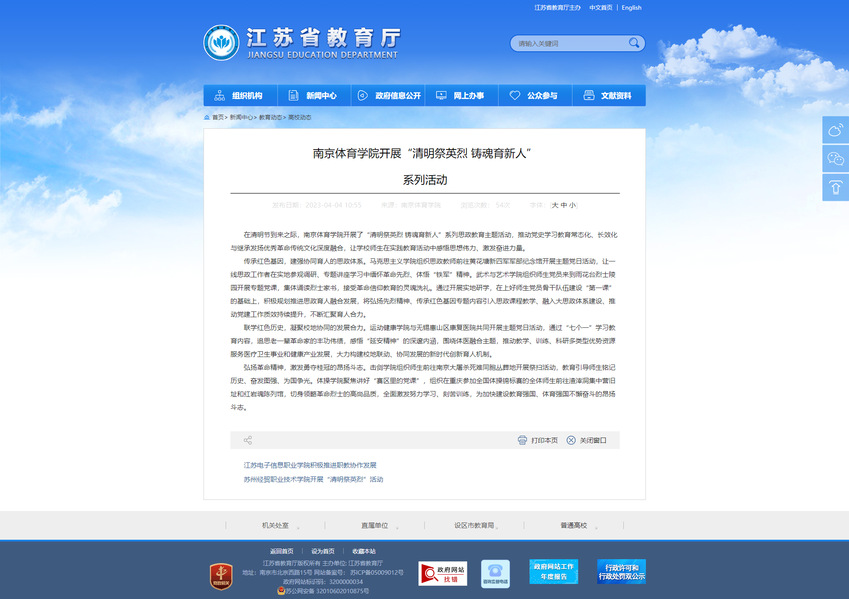Open the 新闻中心 navigation menu
The image size is (849, 599).
tap(314, 96)
